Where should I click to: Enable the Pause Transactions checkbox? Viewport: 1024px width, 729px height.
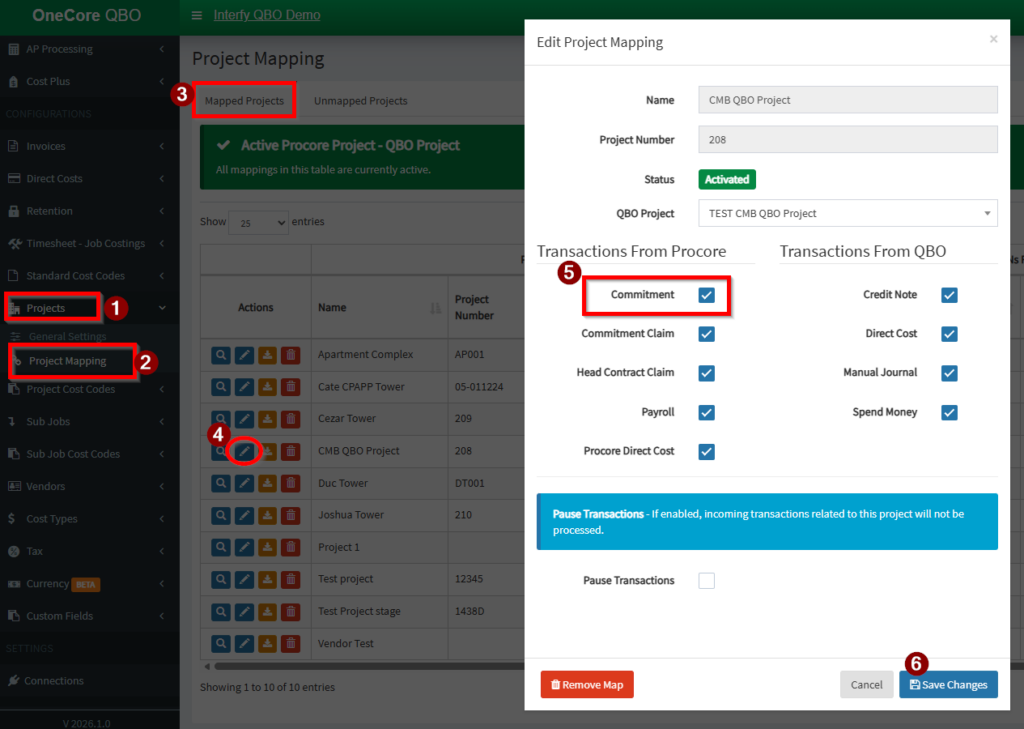point(706,581)
